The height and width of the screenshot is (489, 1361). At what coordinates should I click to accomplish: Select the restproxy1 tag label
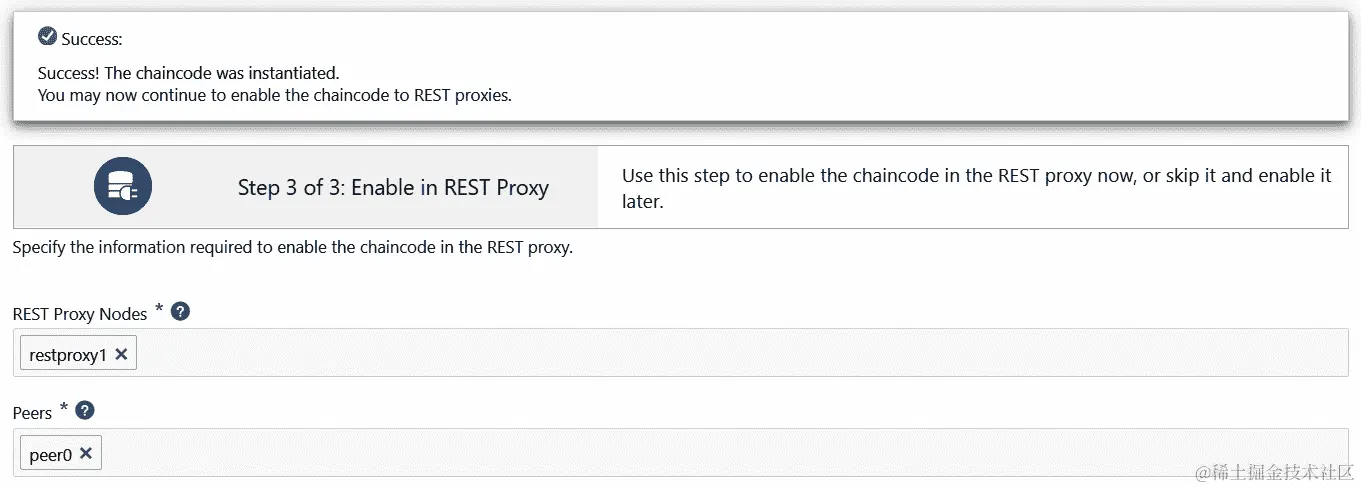(x=68, y=355)
